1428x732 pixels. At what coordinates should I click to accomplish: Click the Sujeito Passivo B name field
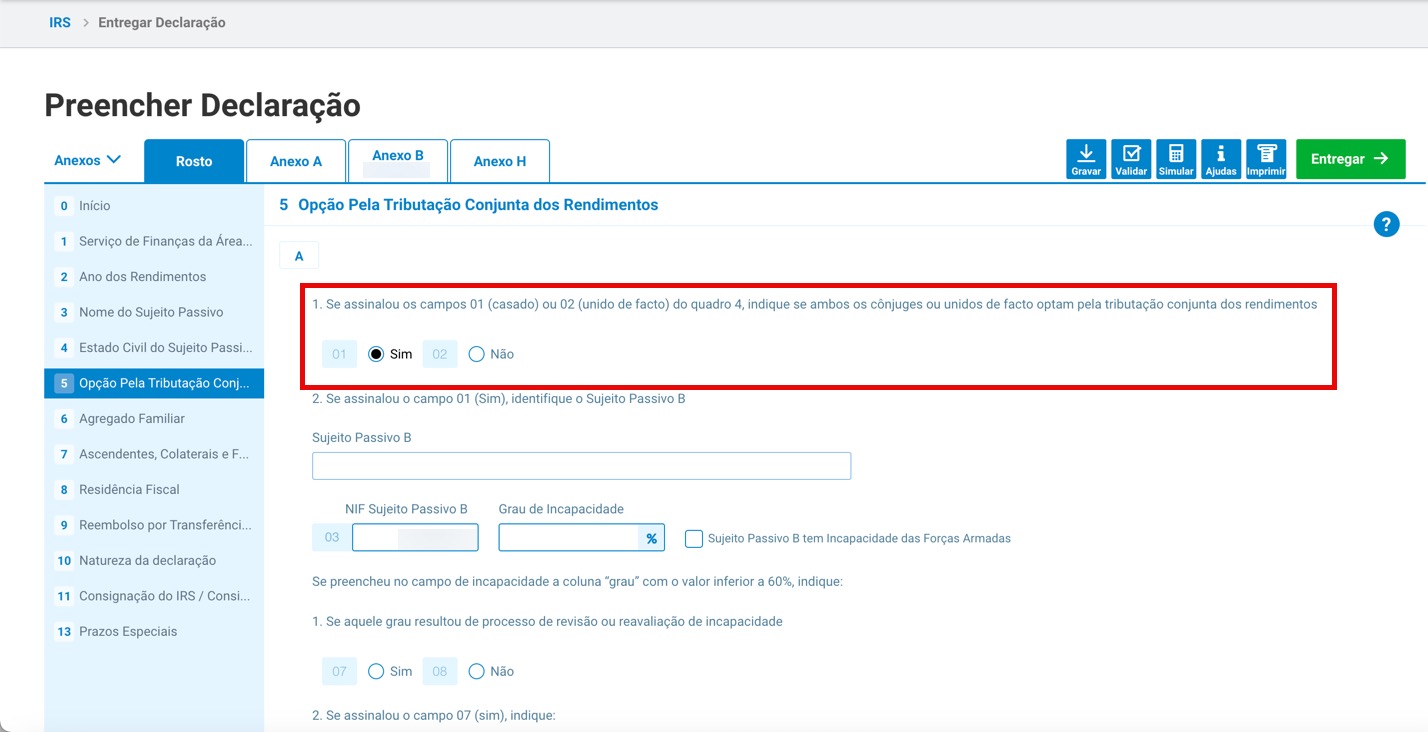tap(581, 466)
